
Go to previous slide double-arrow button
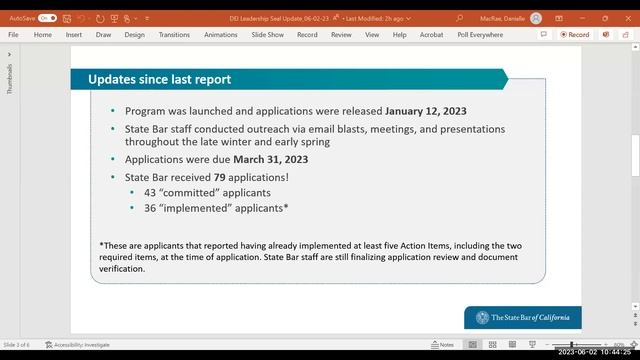coord(636,316)
